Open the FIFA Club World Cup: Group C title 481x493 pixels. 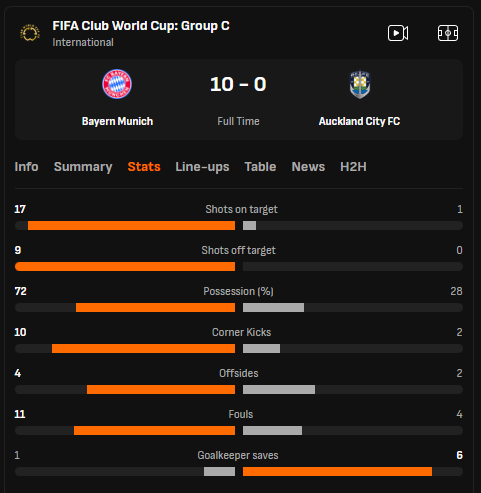(x=141, y=26)
